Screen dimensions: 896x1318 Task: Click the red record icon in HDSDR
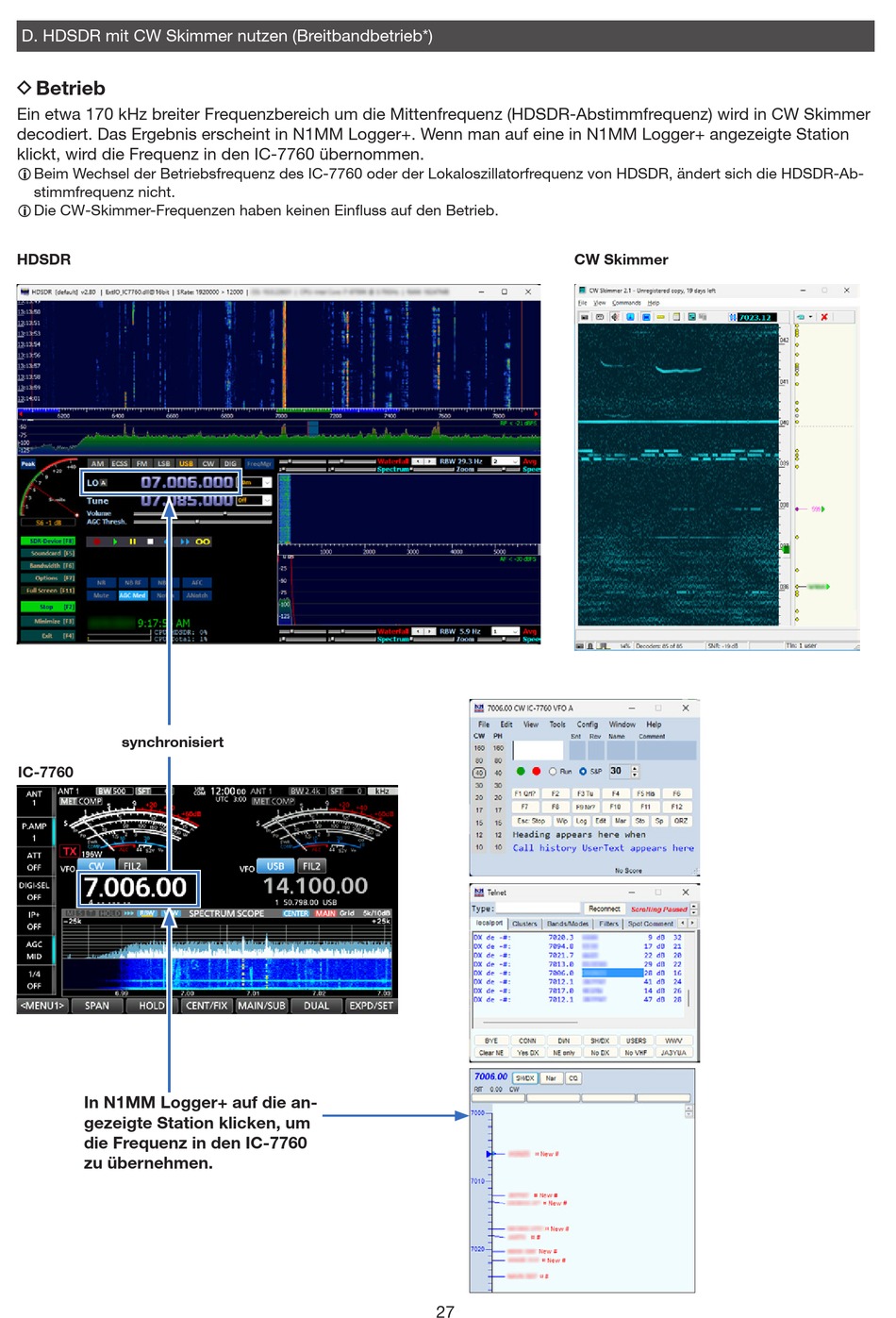(96, 542)
